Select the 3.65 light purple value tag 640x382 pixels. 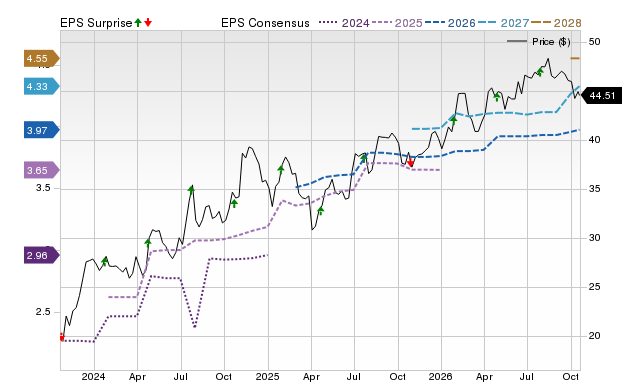click(x=42, y=170)
